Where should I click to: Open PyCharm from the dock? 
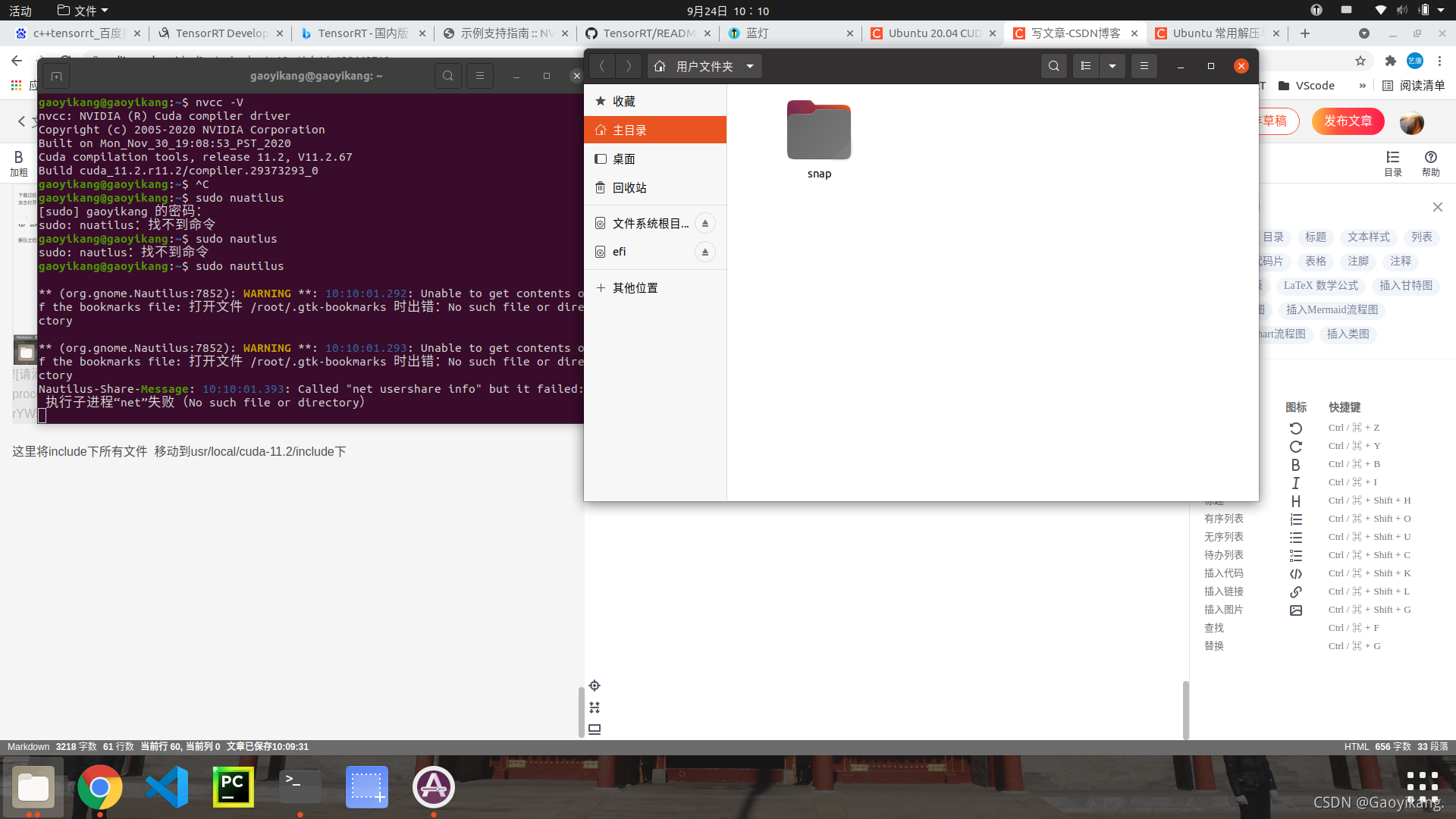coord(233,787)
